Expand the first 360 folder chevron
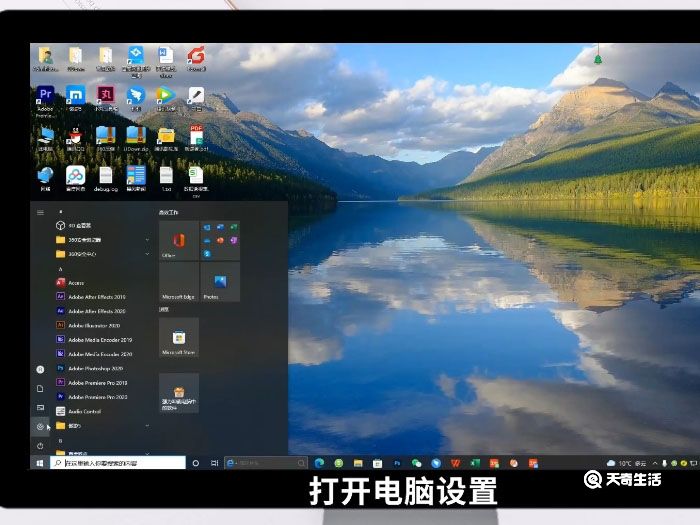The height and width of the screenshot is (525, 700). coord(147,240)
